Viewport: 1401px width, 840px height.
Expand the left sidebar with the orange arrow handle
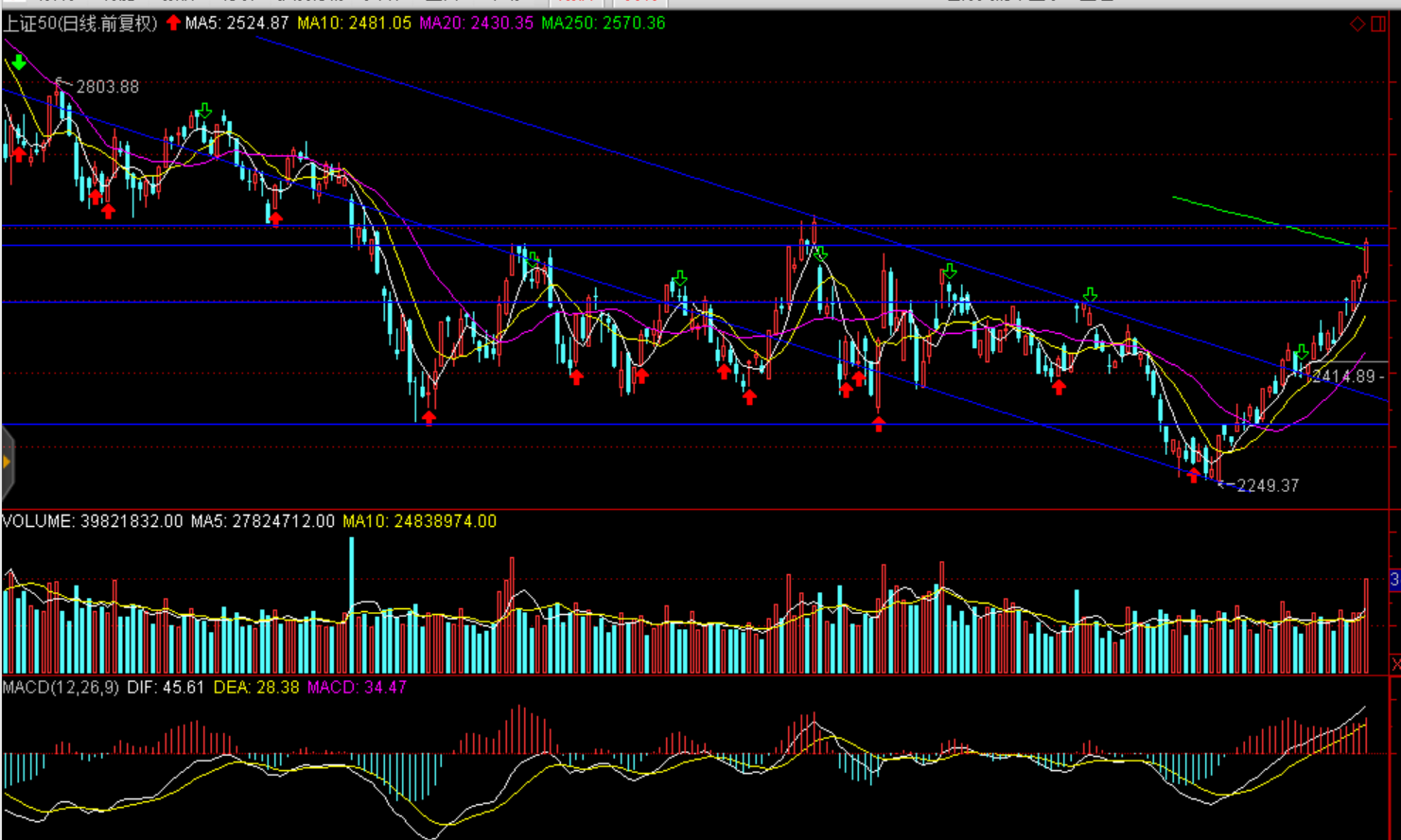[7, 463]
